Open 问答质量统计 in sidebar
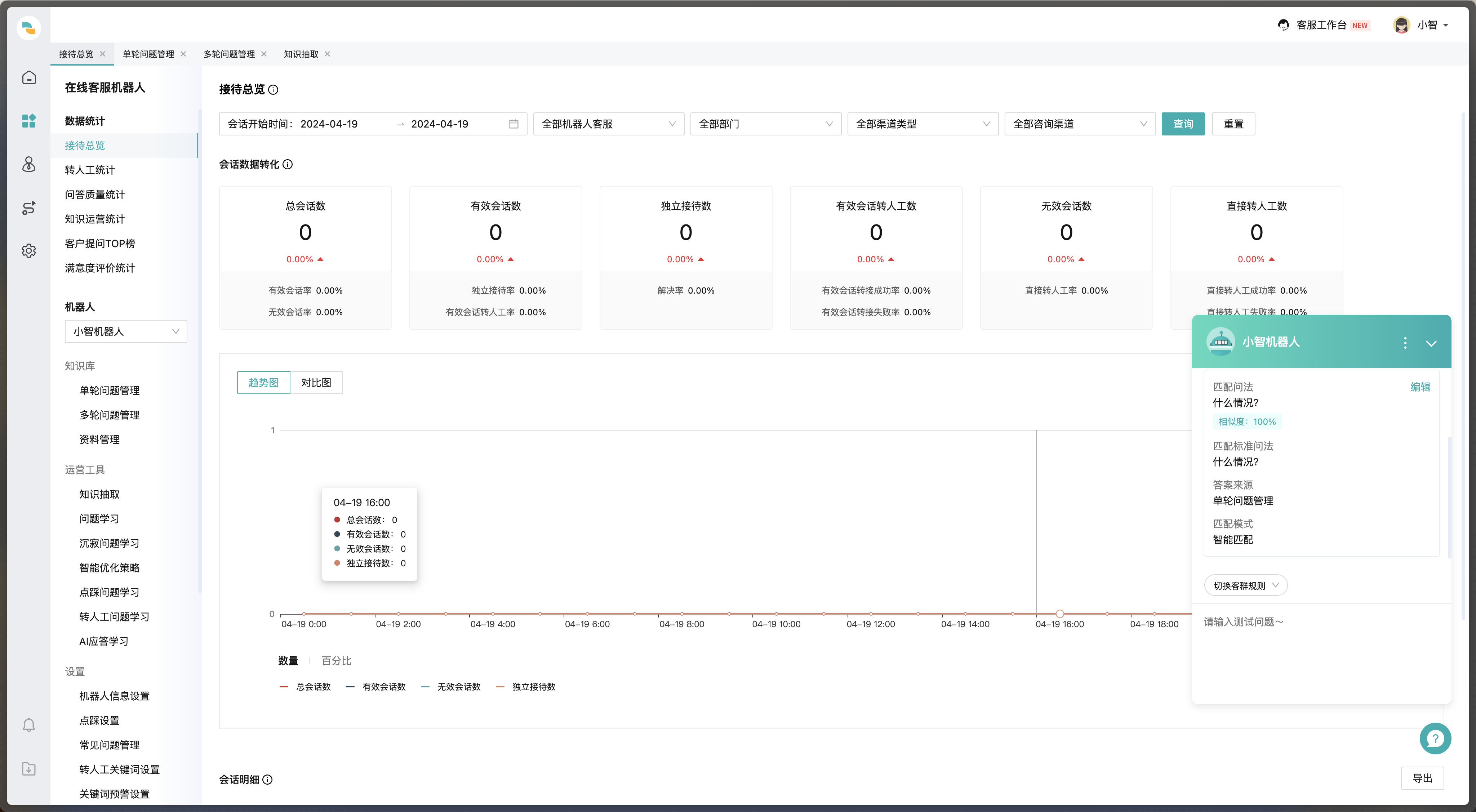Viewport: 1476px width, 812px height. point(95,195)
